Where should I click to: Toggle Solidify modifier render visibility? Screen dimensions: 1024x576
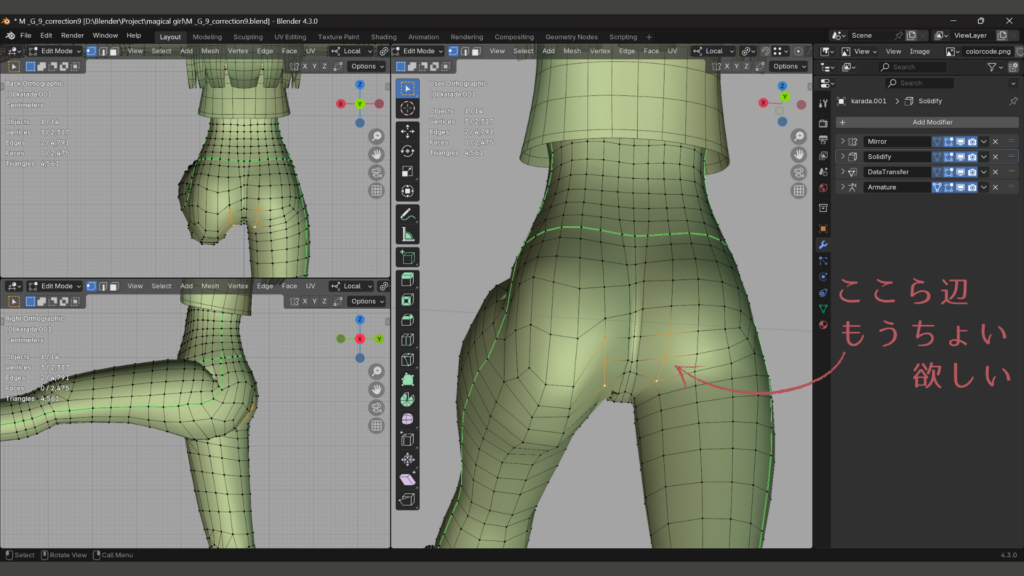(974, 157)
